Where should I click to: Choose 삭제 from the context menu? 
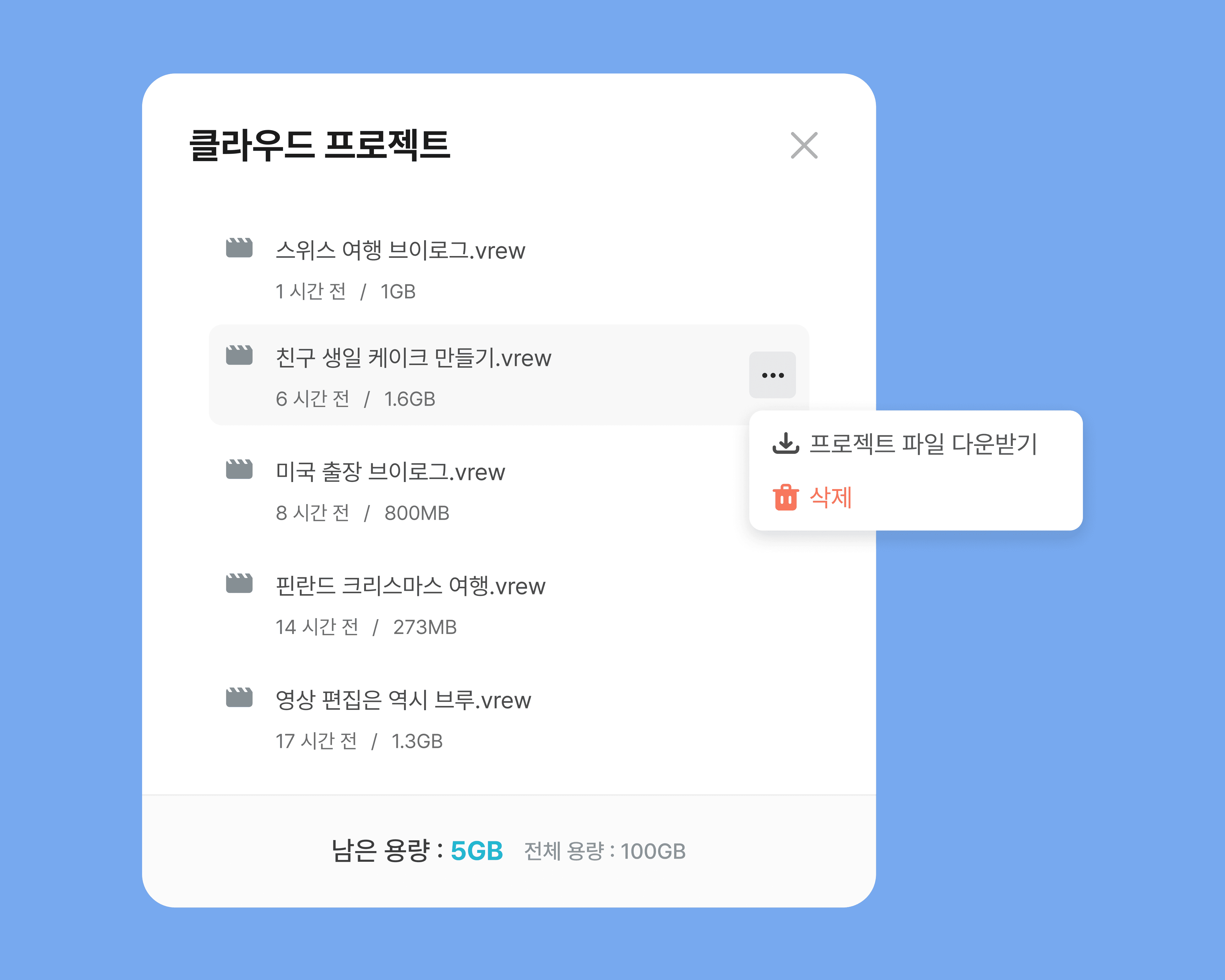[830, 497]
